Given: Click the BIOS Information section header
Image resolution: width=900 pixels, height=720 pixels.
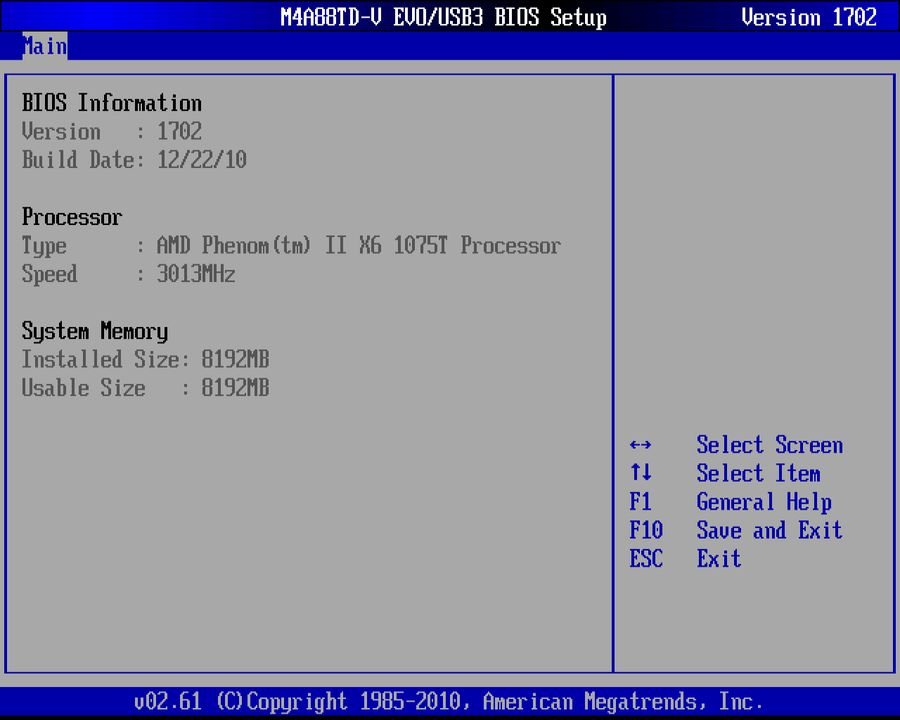Looking at the screenshot, I should 111,103.
